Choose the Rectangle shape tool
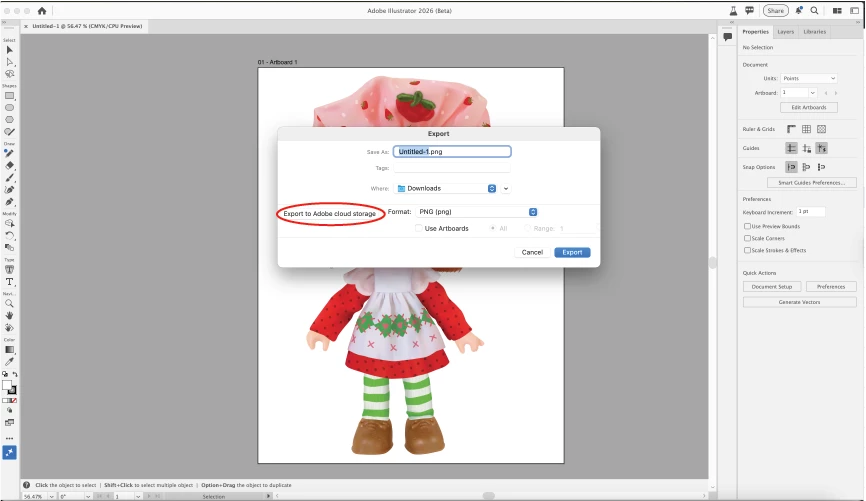Viewport: 866px width, 501px height. coord(9,96)
